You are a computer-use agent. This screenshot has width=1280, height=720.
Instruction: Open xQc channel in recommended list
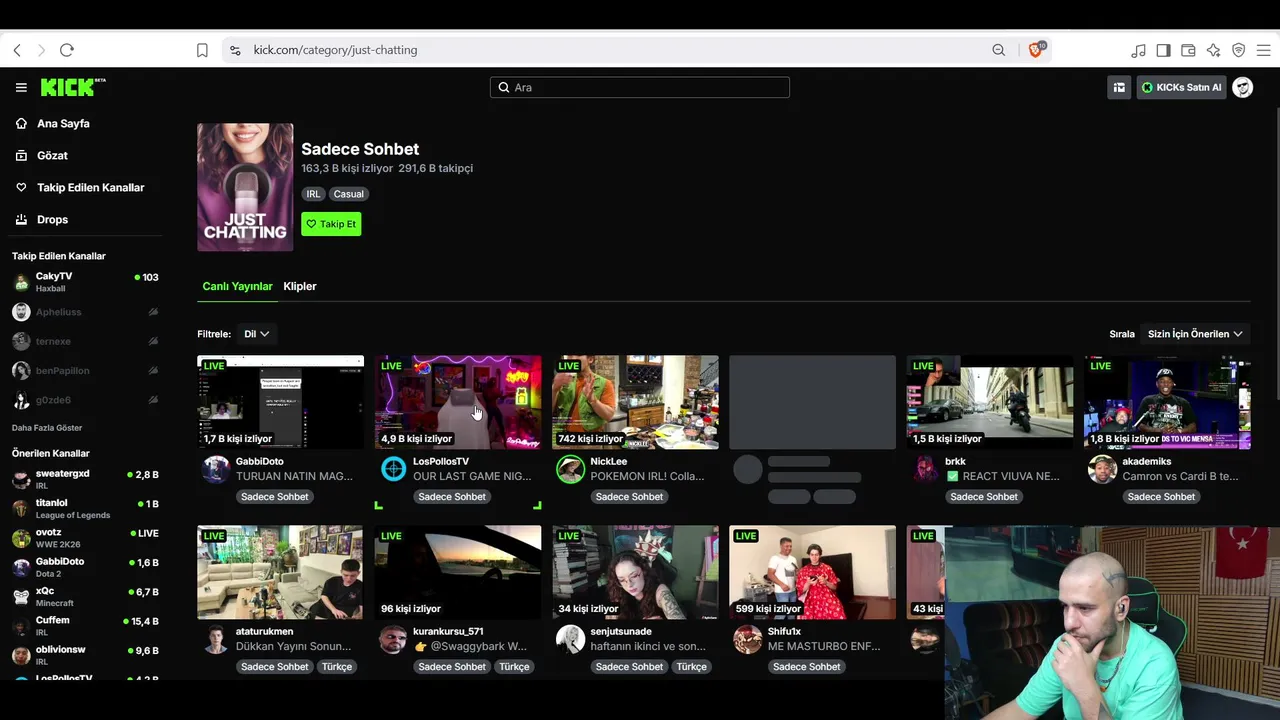pyautogui.click(x=85, y=597)
